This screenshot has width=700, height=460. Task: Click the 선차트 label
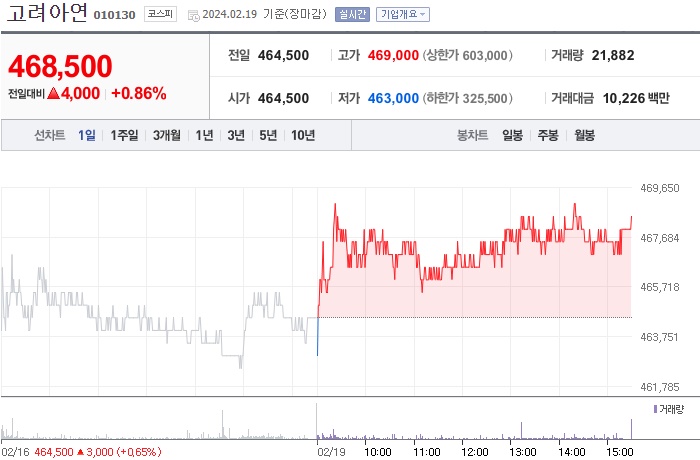[50, 135]
